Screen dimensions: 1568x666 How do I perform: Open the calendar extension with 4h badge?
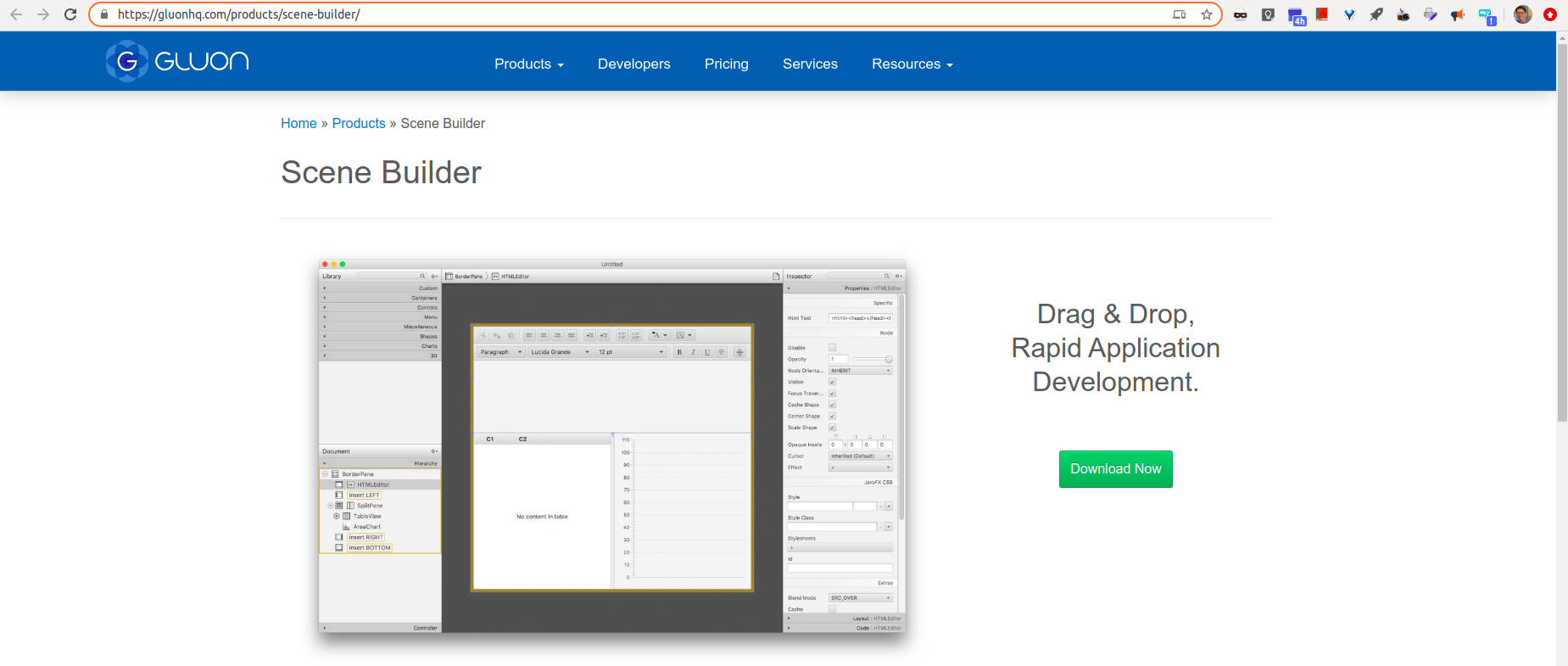pyautogui.click(x=1297, y=16)
